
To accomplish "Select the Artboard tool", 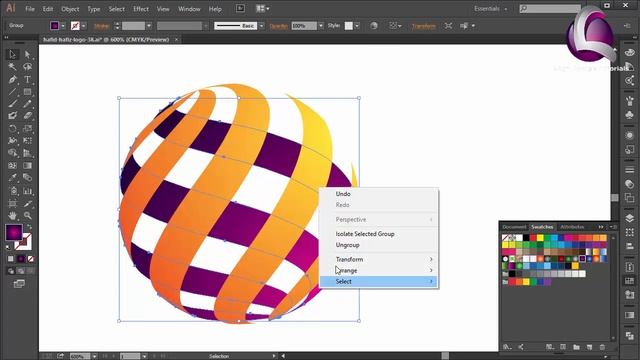I will (12, 203).
